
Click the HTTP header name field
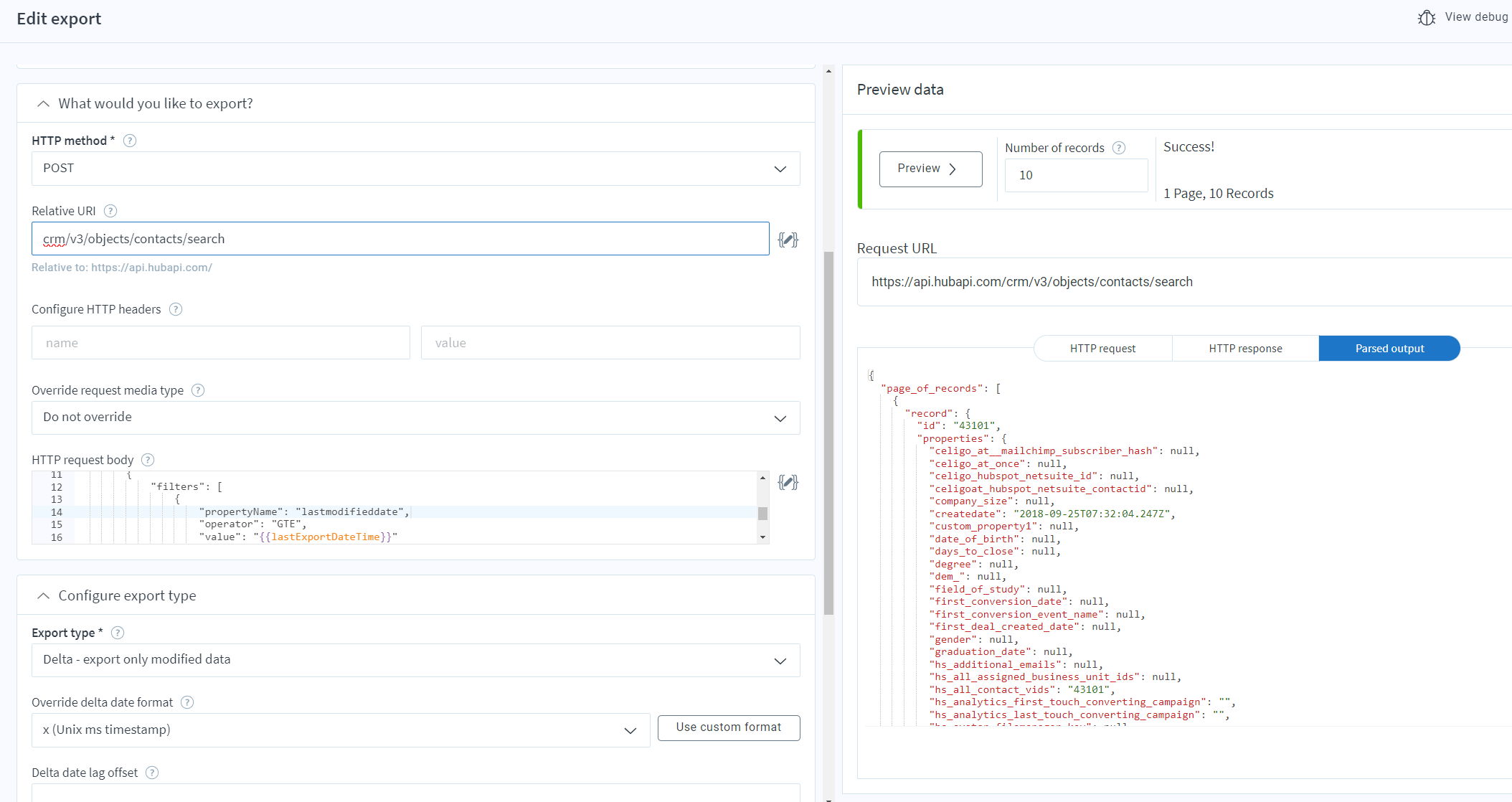[221, 343]
